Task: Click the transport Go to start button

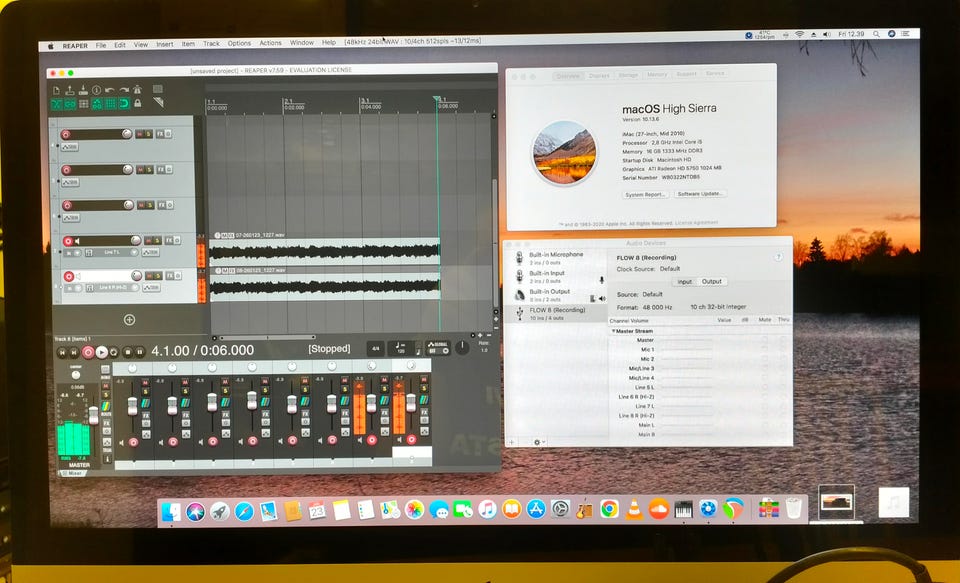Action: pos(62,352)
